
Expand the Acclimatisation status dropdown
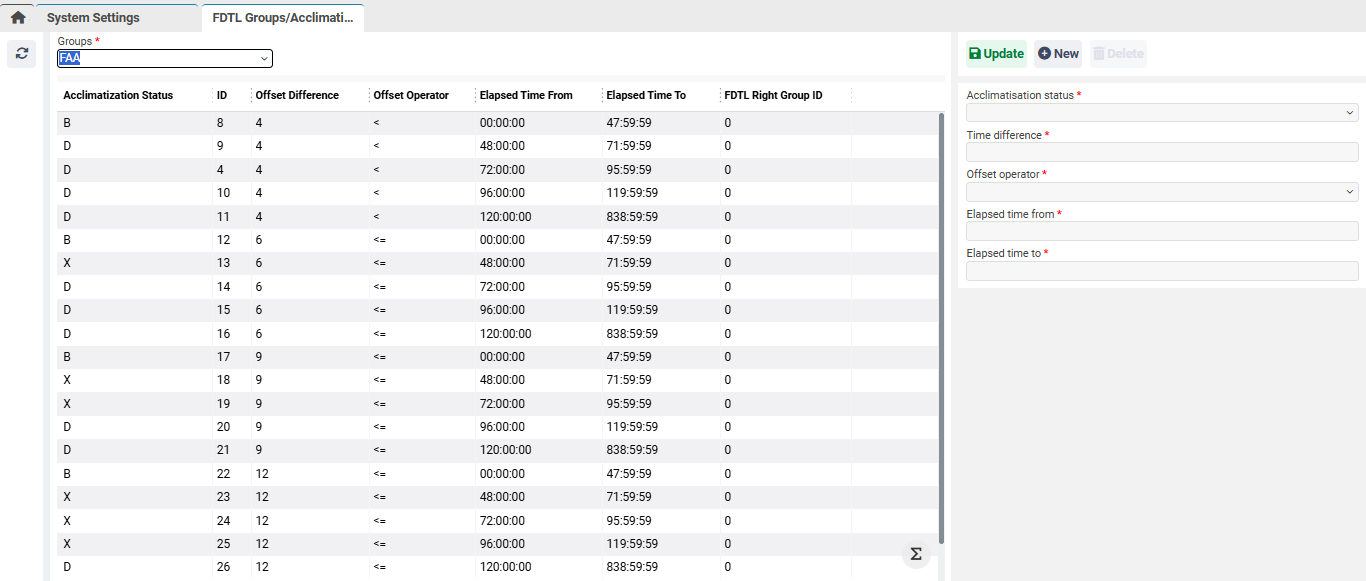point(1161,113)
